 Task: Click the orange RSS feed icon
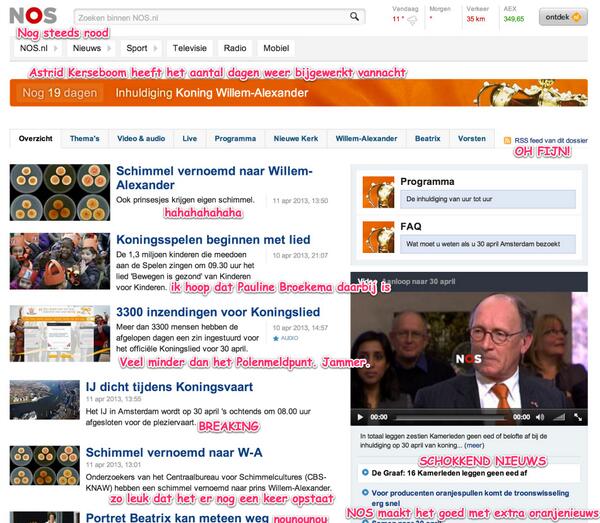pyautogui.click(x=507, y=140)
